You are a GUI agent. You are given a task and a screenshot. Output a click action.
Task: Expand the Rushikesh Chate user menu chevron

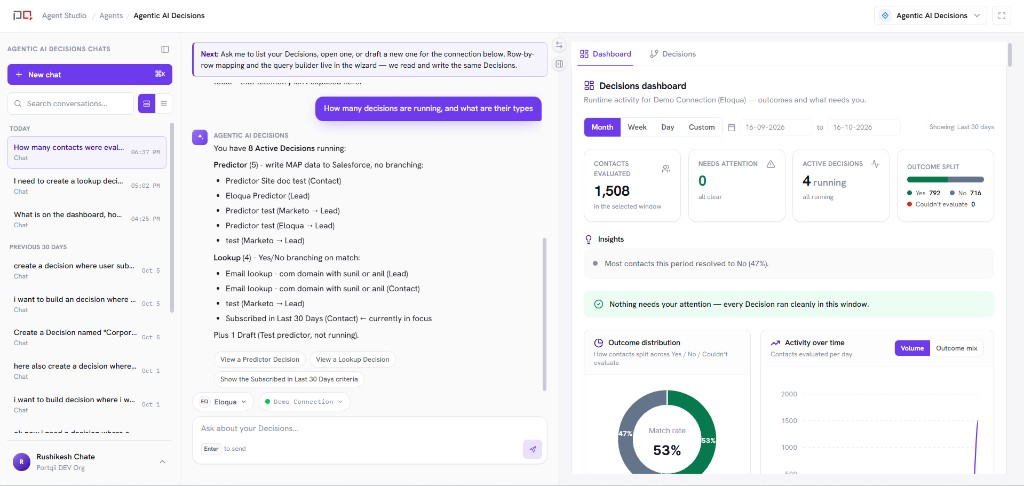163,462
